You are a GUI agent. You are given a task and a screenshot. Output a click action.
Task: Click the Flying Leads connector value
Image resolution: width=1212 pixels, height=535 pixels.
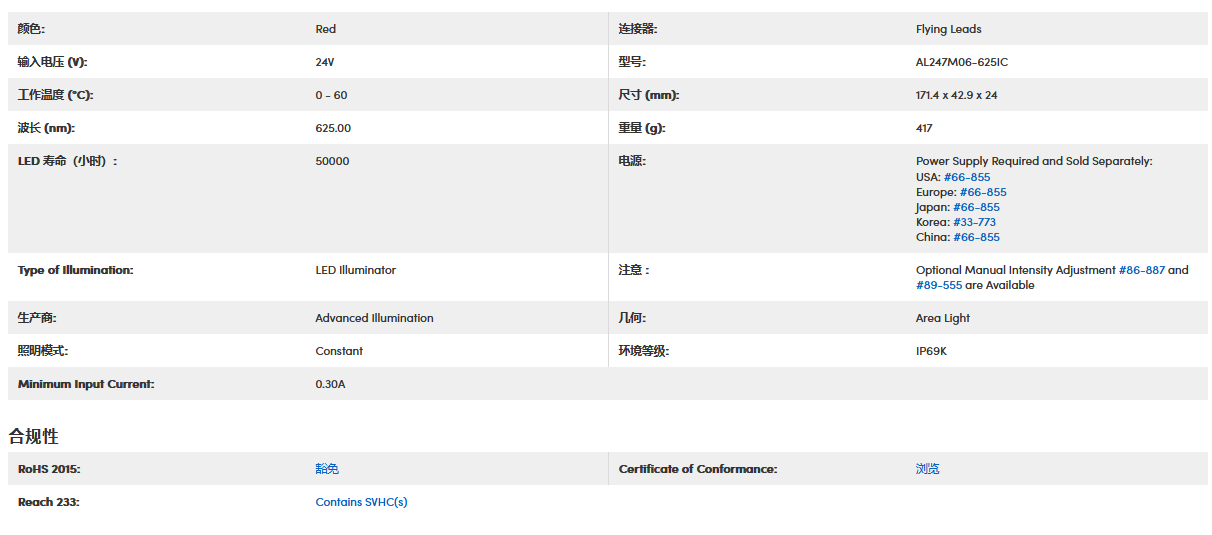(948, 29)
